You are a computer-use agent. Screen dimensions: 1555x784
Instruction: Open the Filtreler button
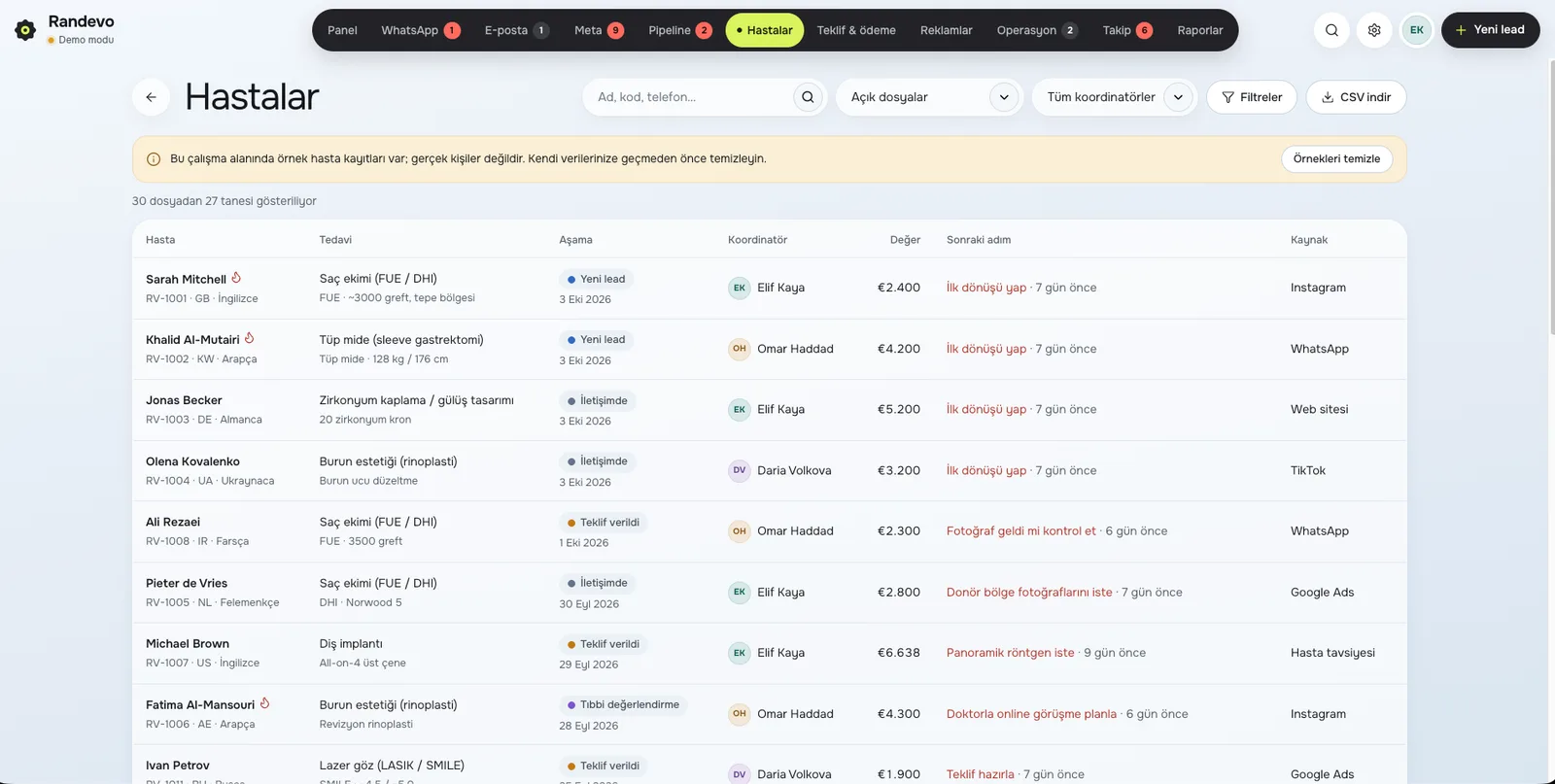coord(1252,97)
